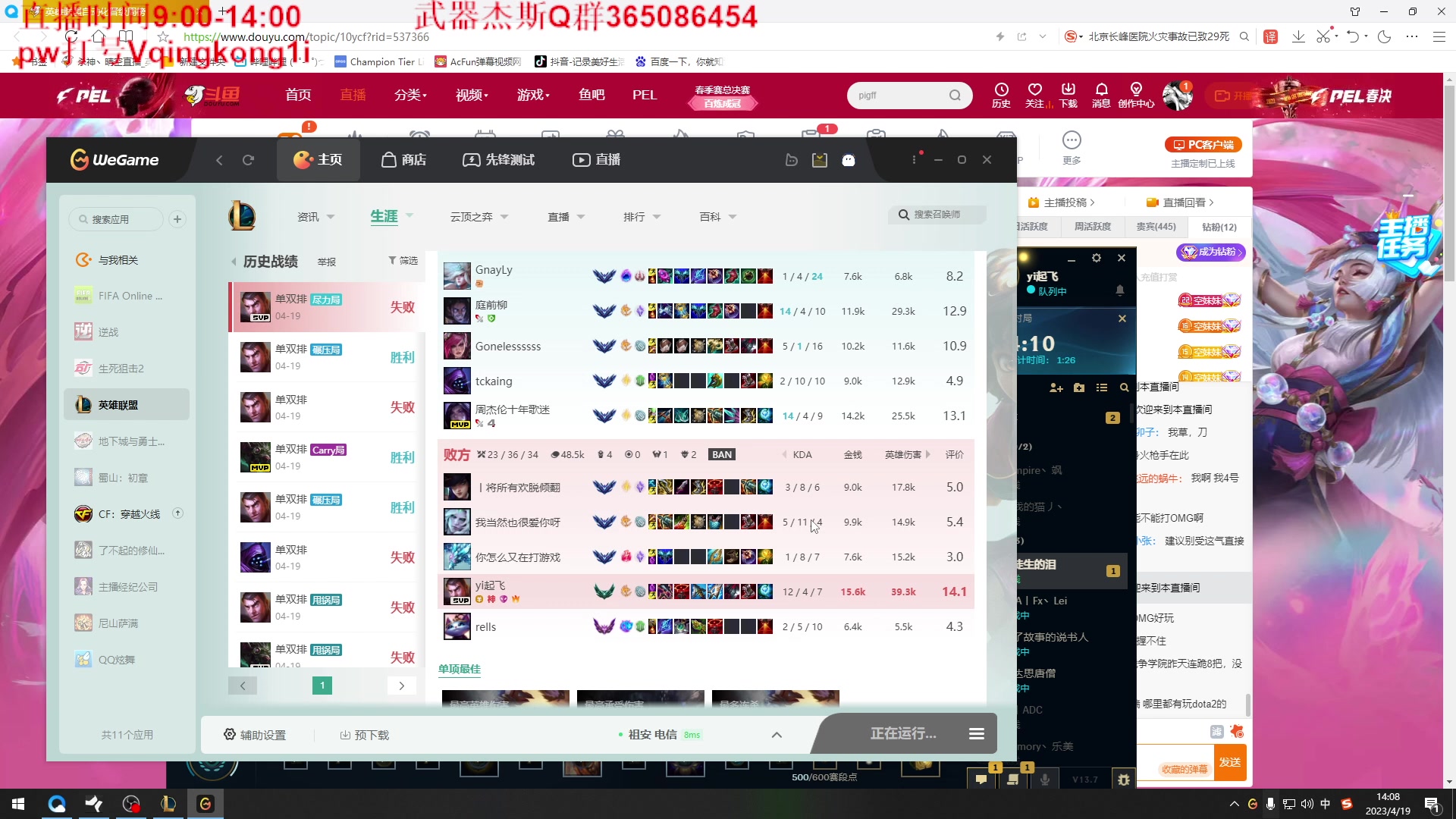The height and width of the screenshot is (819, 1456).
Task: Click the BAN button in 败方 row
Action: click(722, 455)
